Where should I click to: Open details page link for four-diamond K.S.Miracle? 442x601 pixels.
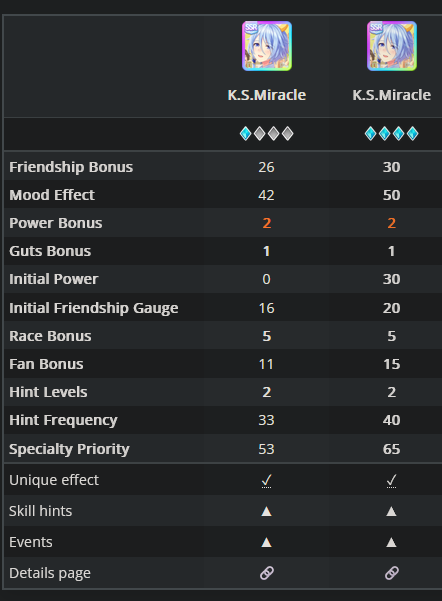click(x=391, y=573)
